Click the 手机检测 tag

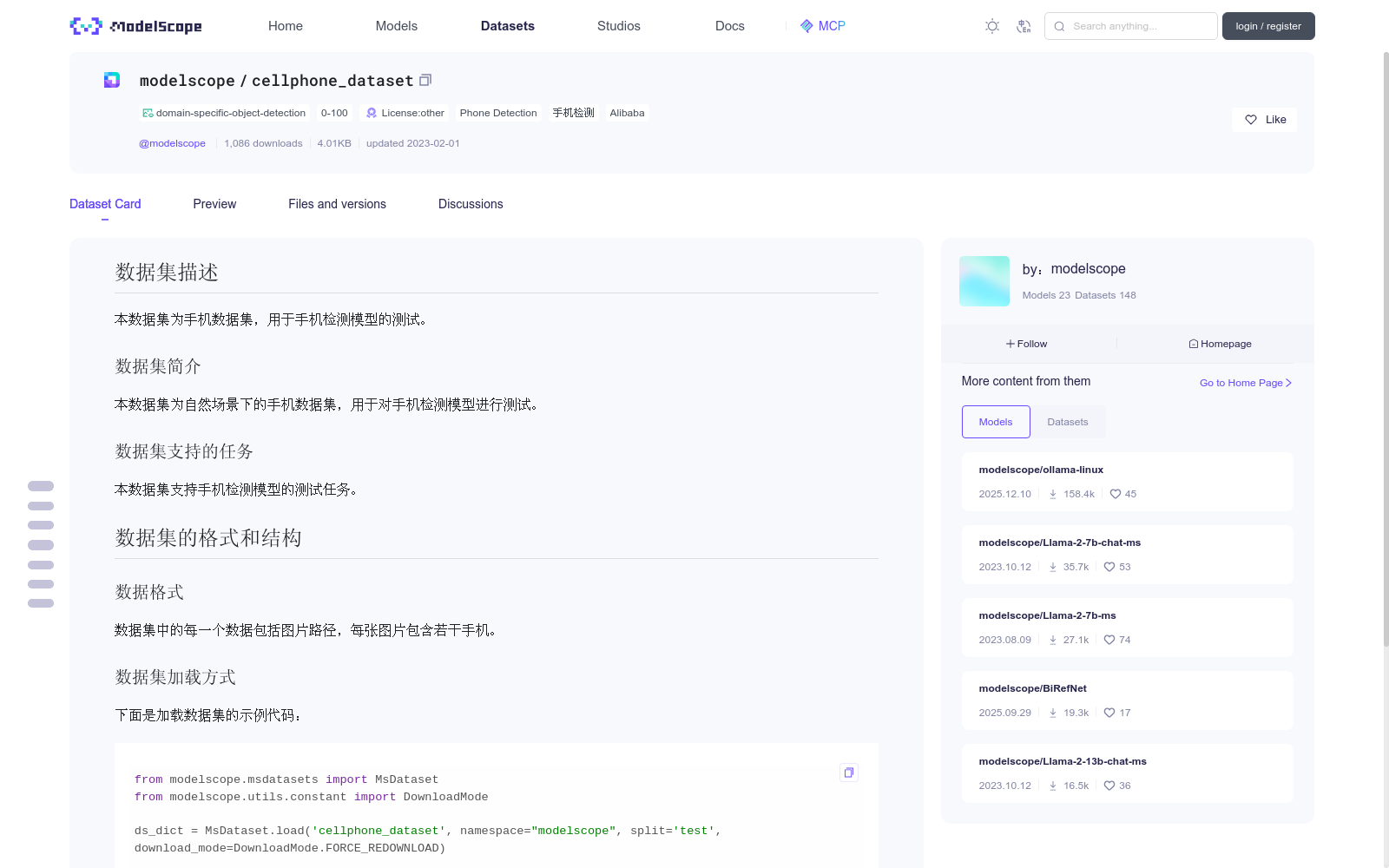[574, 113]
